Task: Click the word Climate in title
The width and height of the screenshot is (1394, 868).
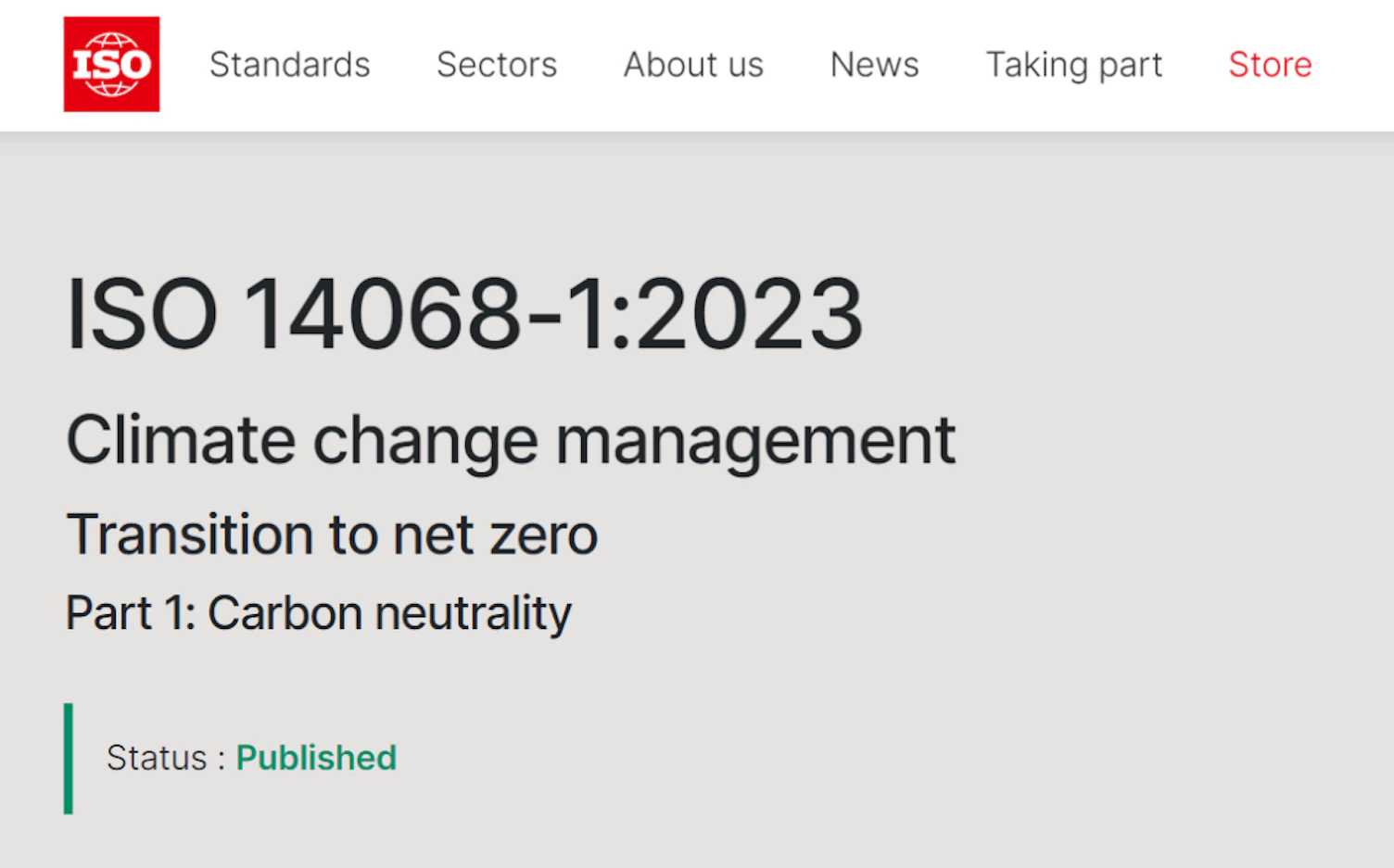Action: coord(181,440)
